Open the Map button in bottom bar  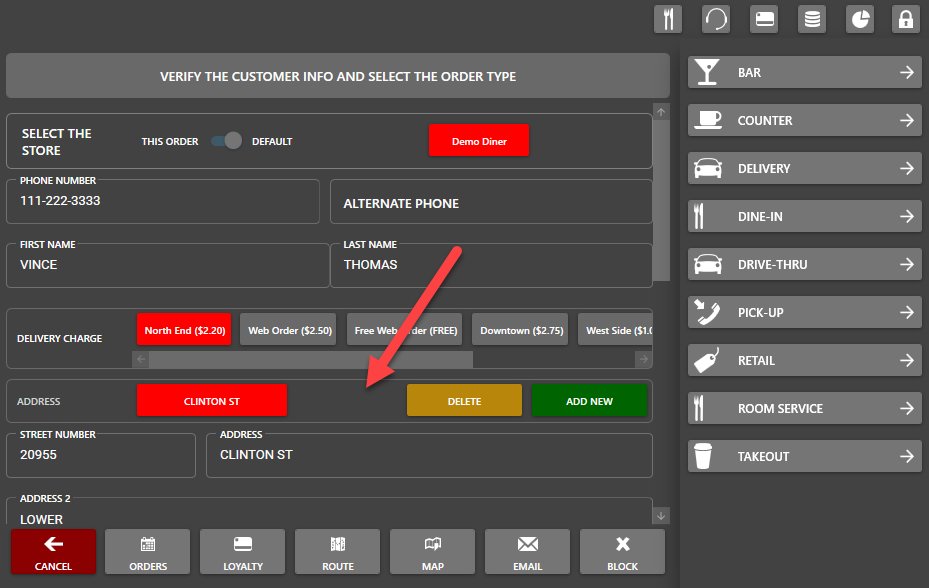[433, 552]
